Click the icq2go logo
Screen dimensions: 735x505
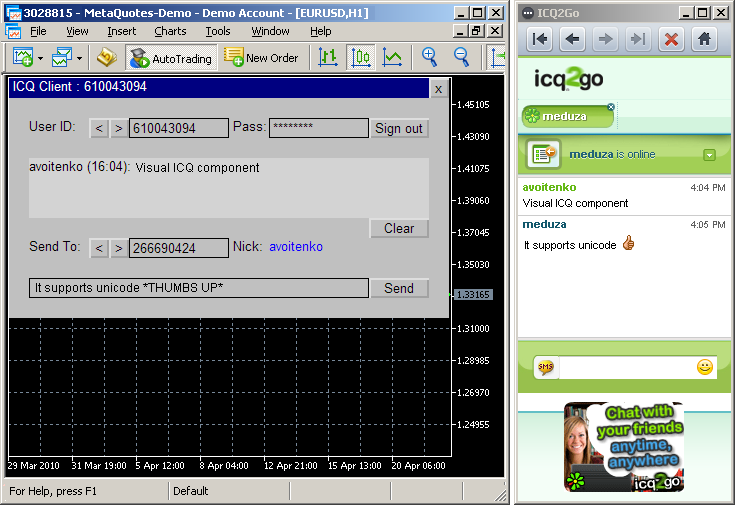569,79
